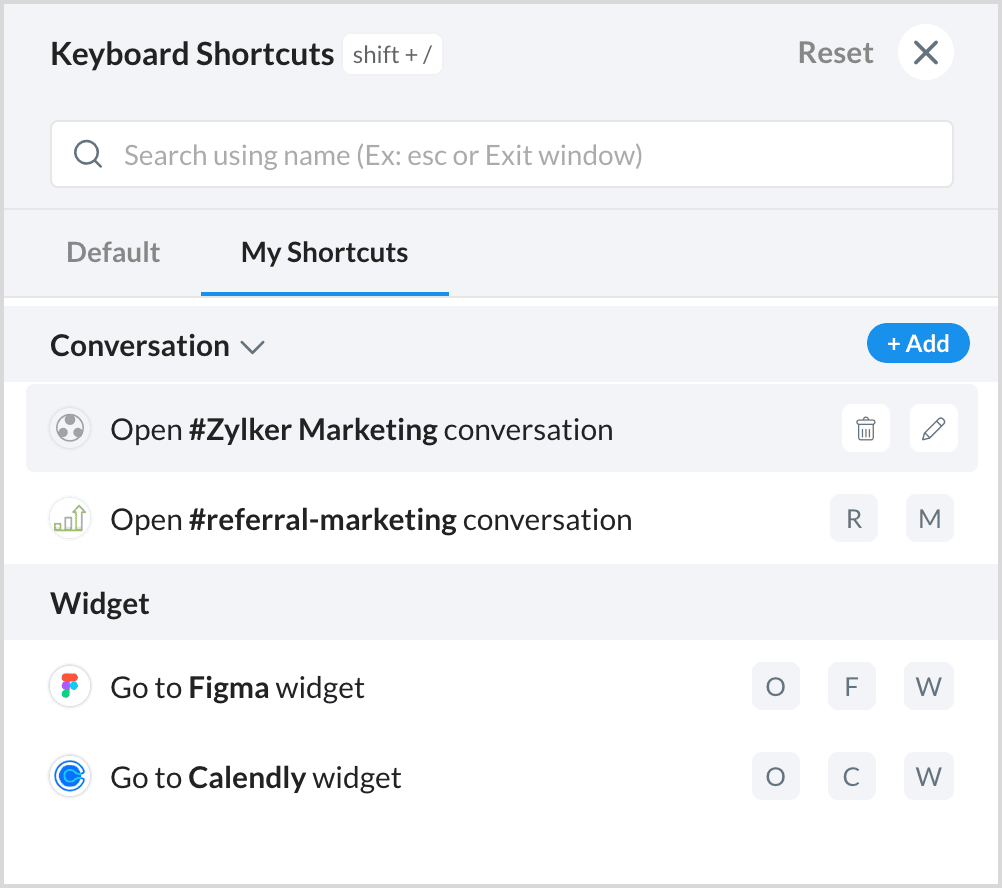Click the Calendly widget logo

click(70, 776)
